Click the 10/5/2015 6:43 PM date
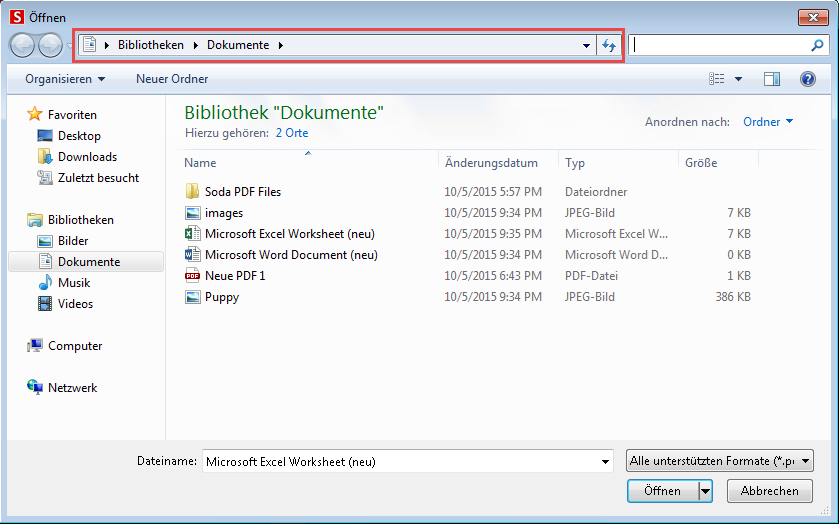 (493, 276)
